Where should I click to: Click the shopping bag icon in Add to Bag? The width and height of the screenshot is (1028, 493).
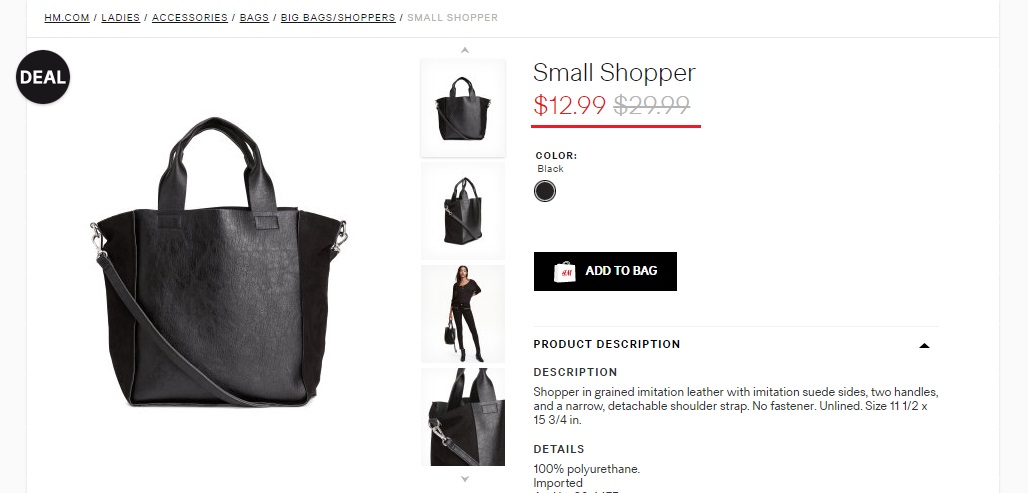click(x=564, y=271)
